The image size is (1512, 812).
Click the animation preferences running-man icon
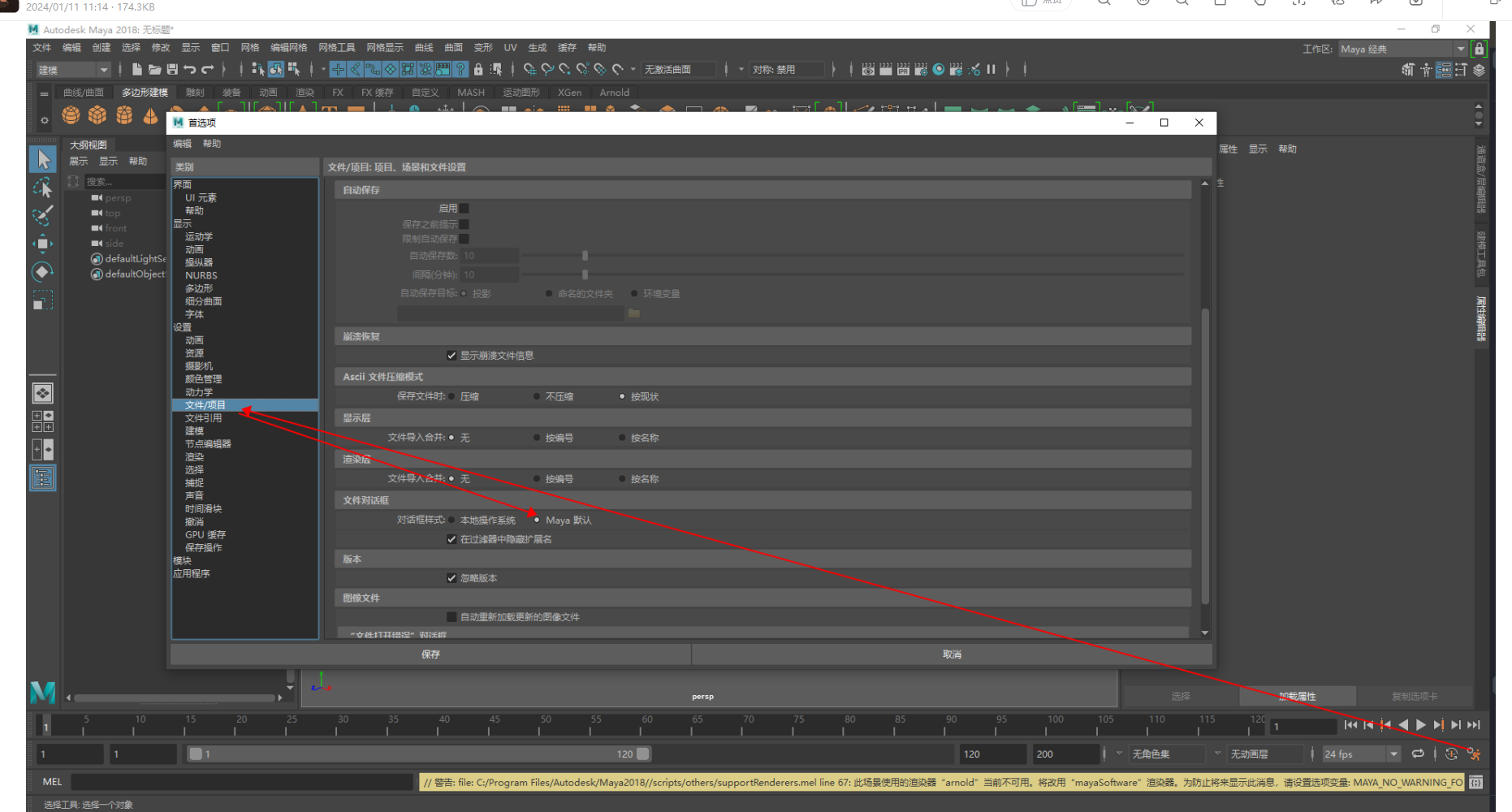(1474, 754)
